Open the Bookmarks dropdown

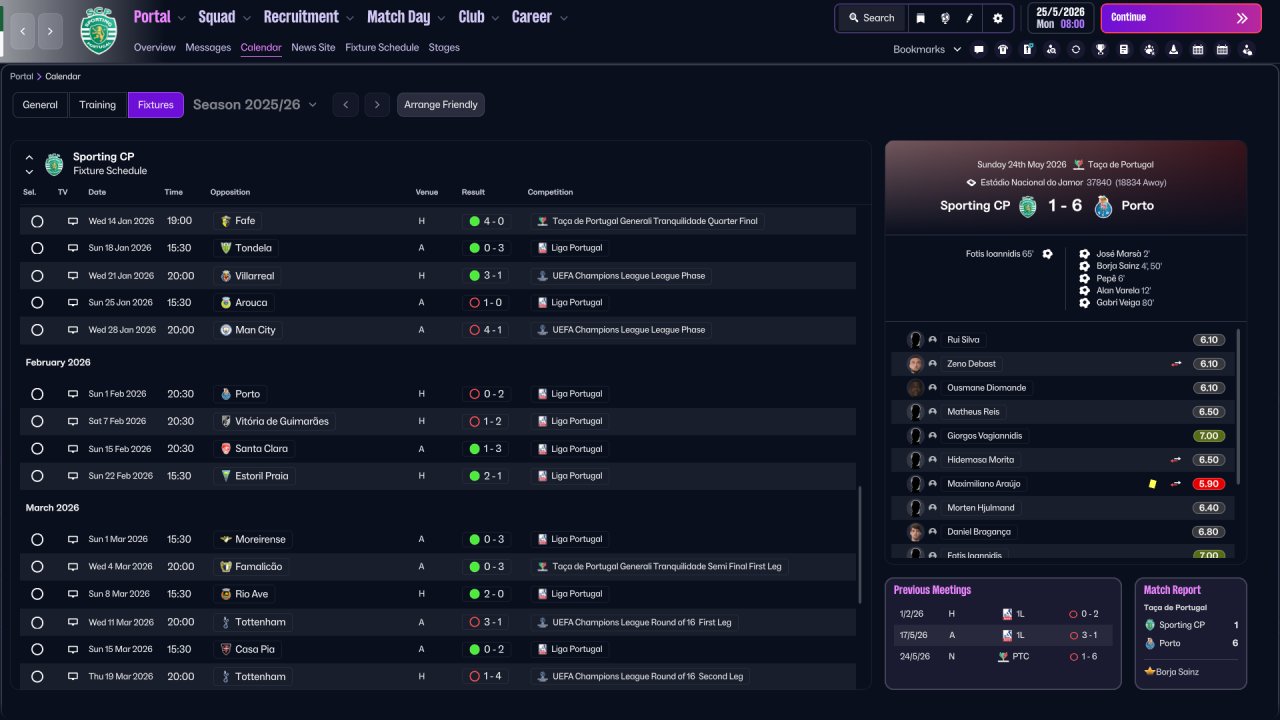point(927,49)
